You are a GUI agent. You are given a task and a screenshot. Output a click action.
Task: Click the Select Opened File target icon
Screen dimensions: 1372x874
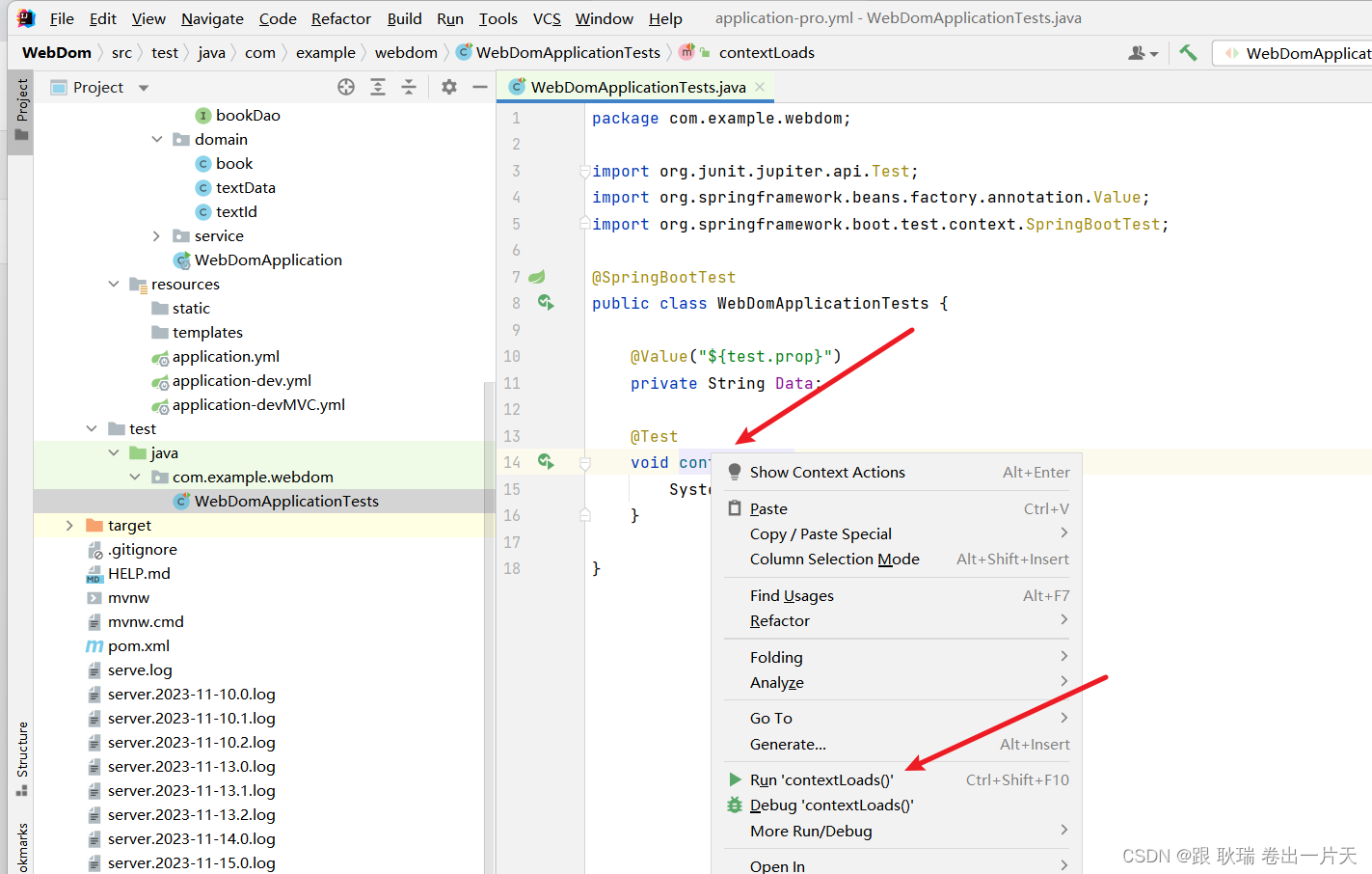tap(346, 88)
